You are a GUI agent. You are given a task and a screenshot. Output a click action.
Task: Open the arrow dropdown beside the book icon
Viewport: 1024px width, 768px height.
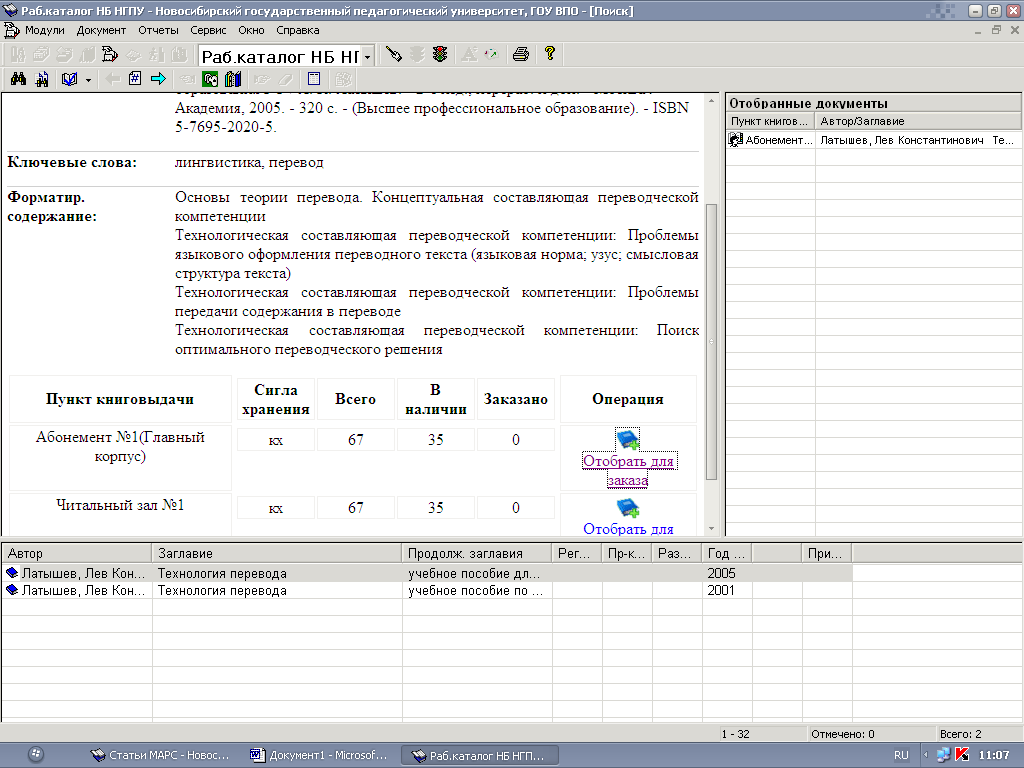click(x=88, y=80)
